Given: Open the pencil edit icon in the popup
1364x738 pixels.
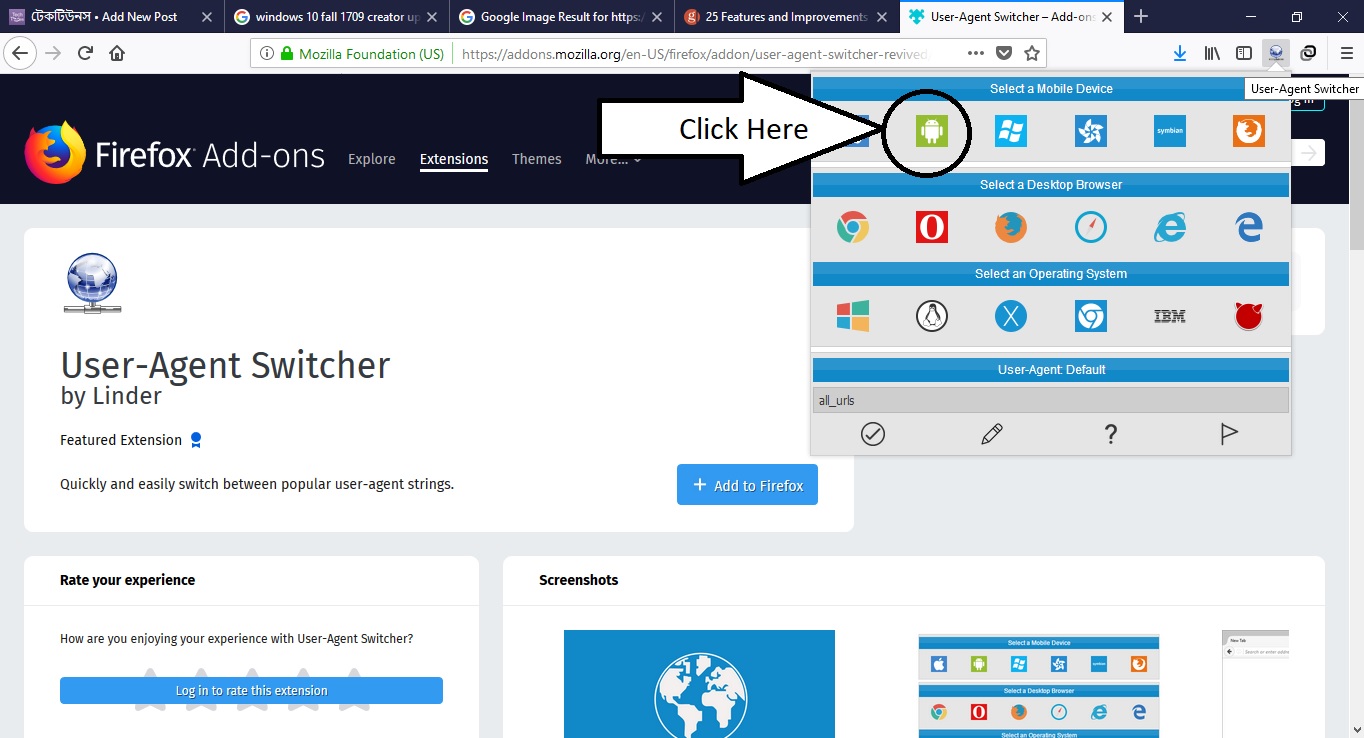Looking at the screenshot, I should tap(992, 434).
